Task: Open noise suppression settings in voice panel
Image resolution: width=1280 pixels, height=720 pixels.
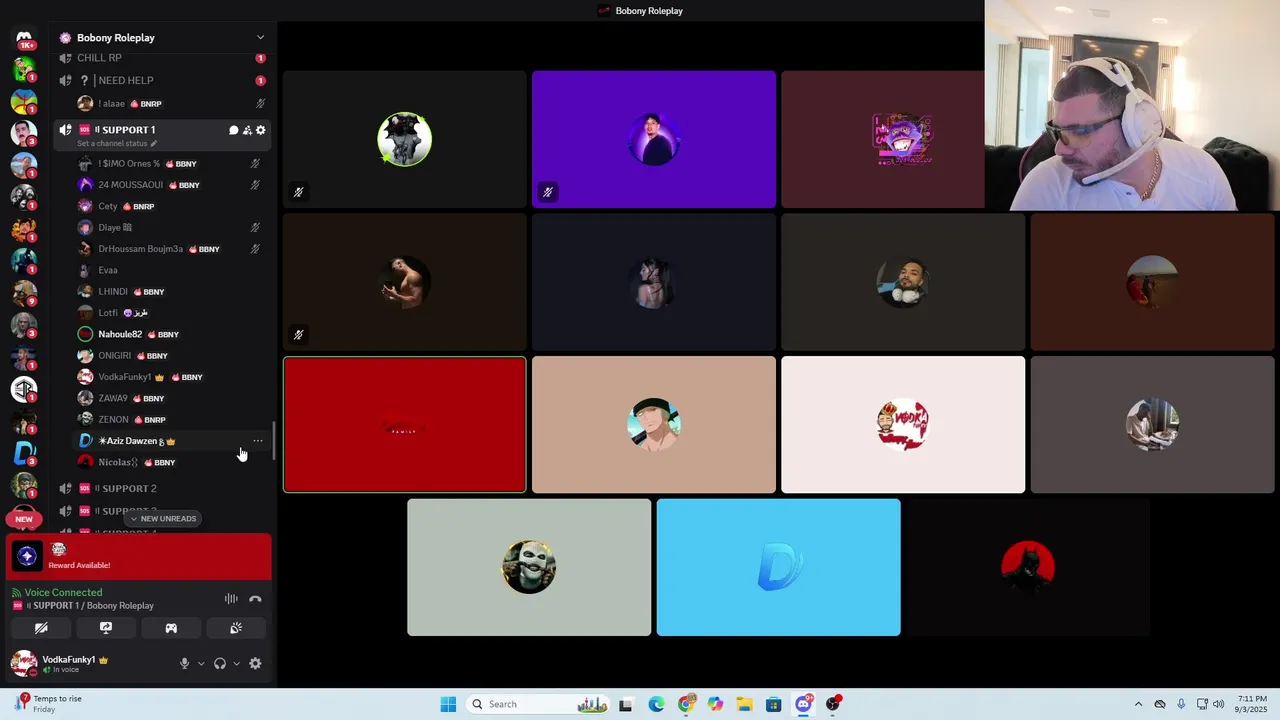Action: click(231, 599)
